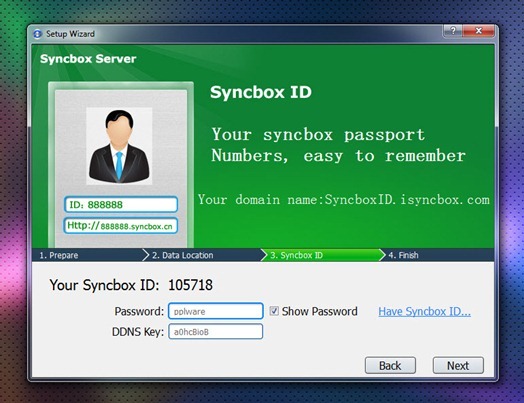Uncheck the Show Password checkbox
The height and width of the screenshot is (403, 524).
(x=274, y=311)
